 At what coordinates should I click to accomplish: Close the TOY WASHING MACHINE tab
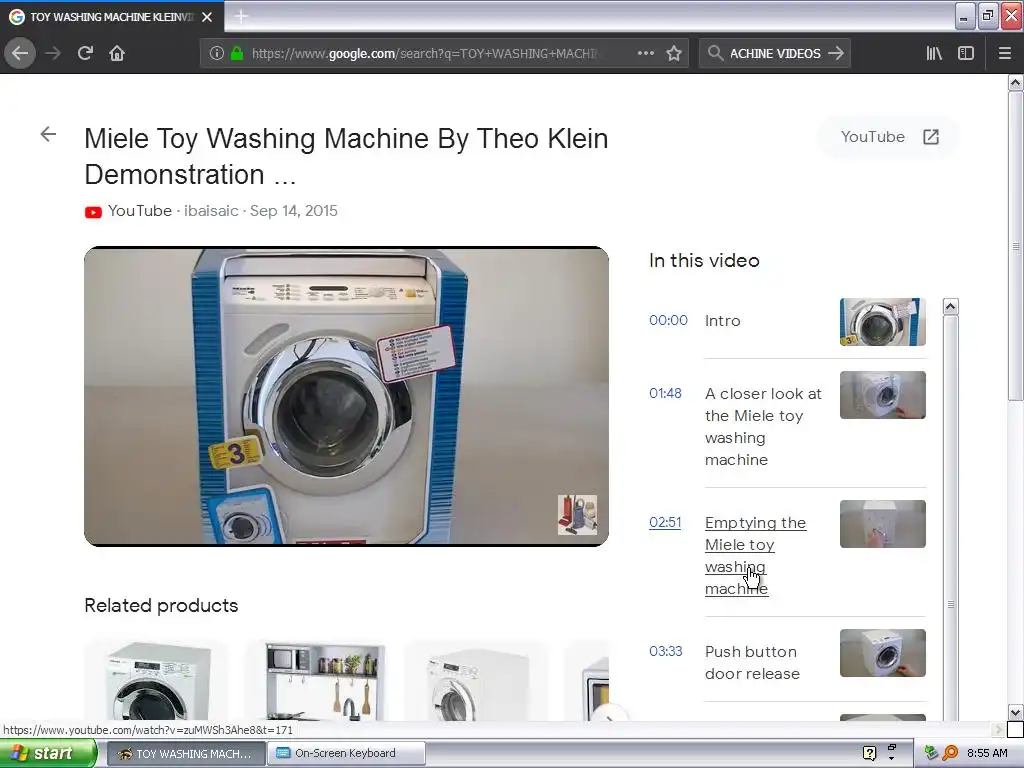point(207,17)
